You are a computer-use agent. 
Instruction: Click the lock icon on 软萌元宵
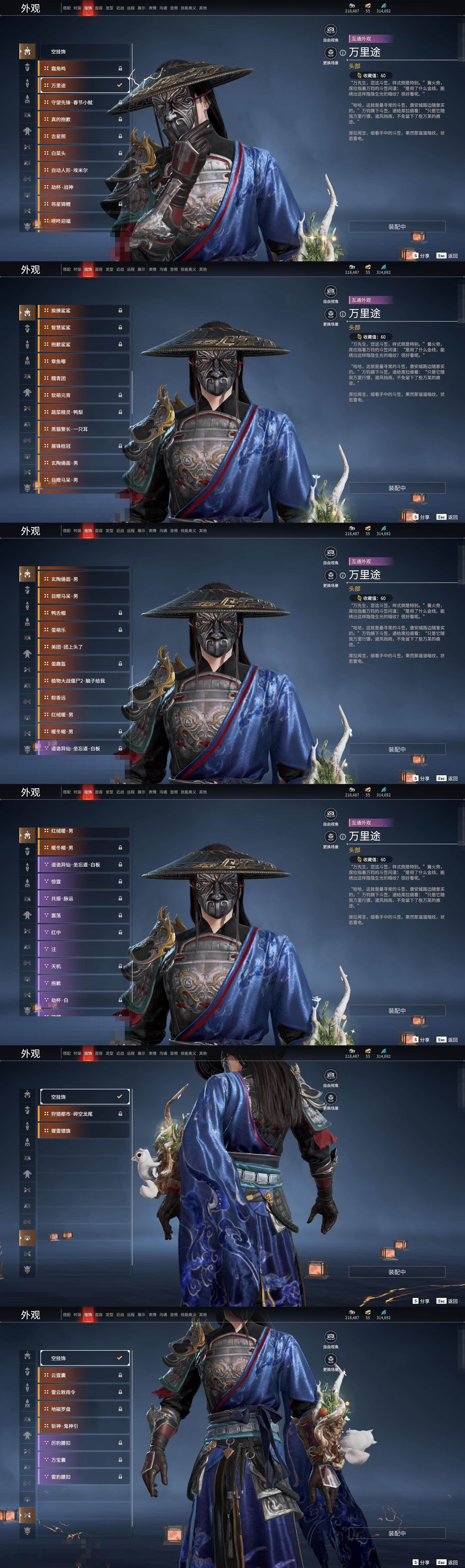pos(120,395)
